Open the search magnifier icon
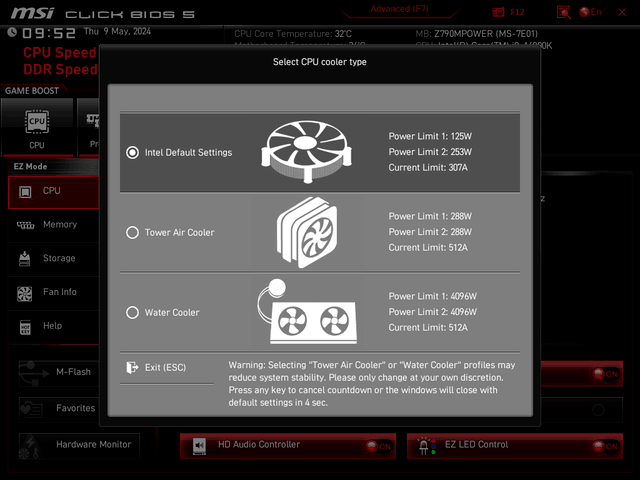The image size is (640, 480). 564,12
